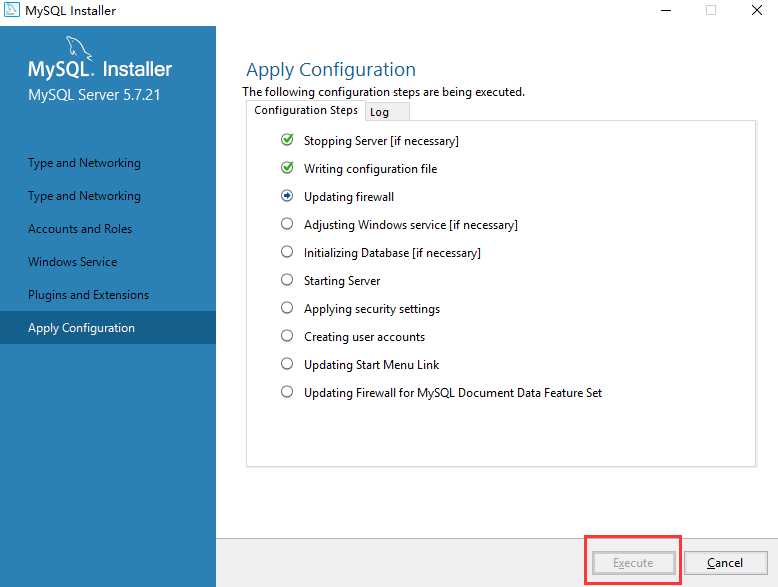Switch to the Log tab
Screen dimensions: 778x587
coord(388,112)
